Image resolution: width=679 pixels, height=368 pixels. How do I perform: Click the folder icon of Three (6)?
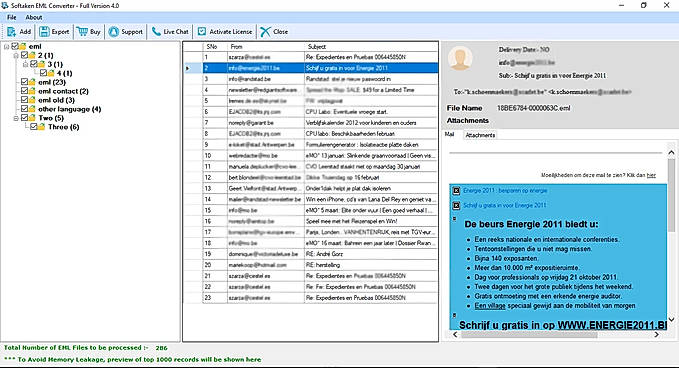[x=42, y=127]
